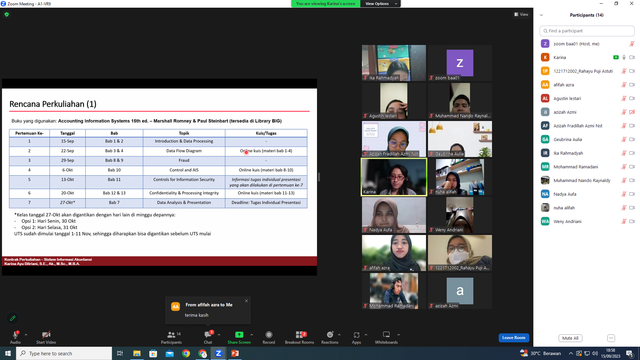
Task: Click the zoom baa01 Z avatar tile
Action: click(x=460, y=63)
